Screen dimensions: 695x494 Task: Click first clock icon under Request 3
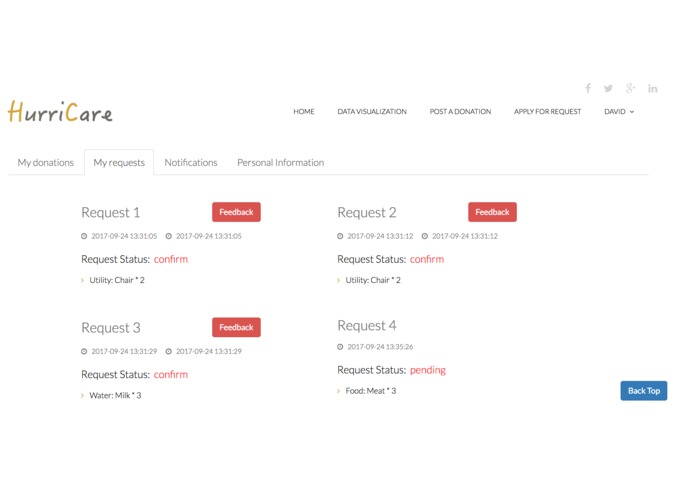(x=84, y=351)
